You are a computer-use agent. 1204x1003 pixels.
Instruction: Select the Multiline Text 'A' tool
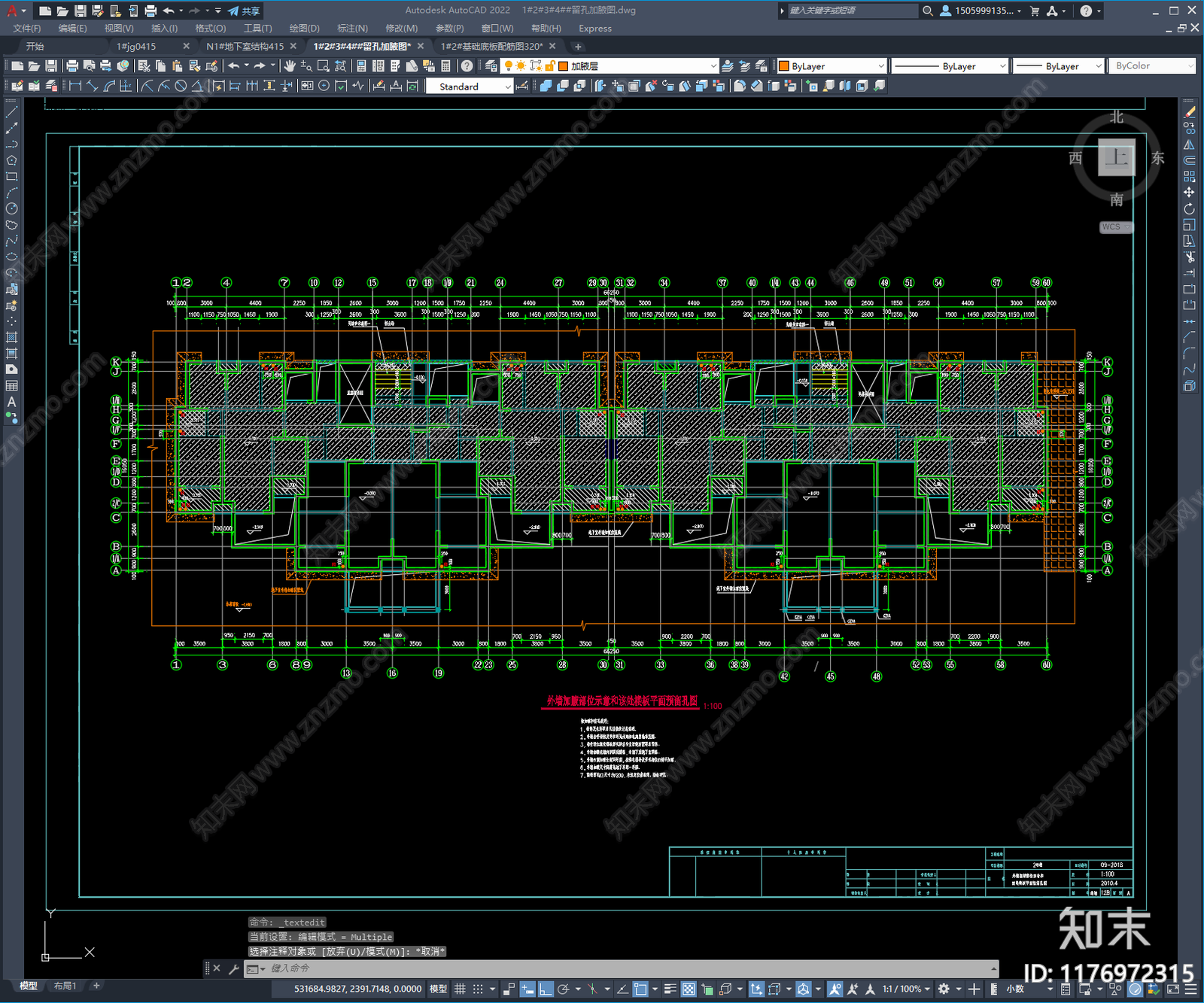tap(11, 402)
